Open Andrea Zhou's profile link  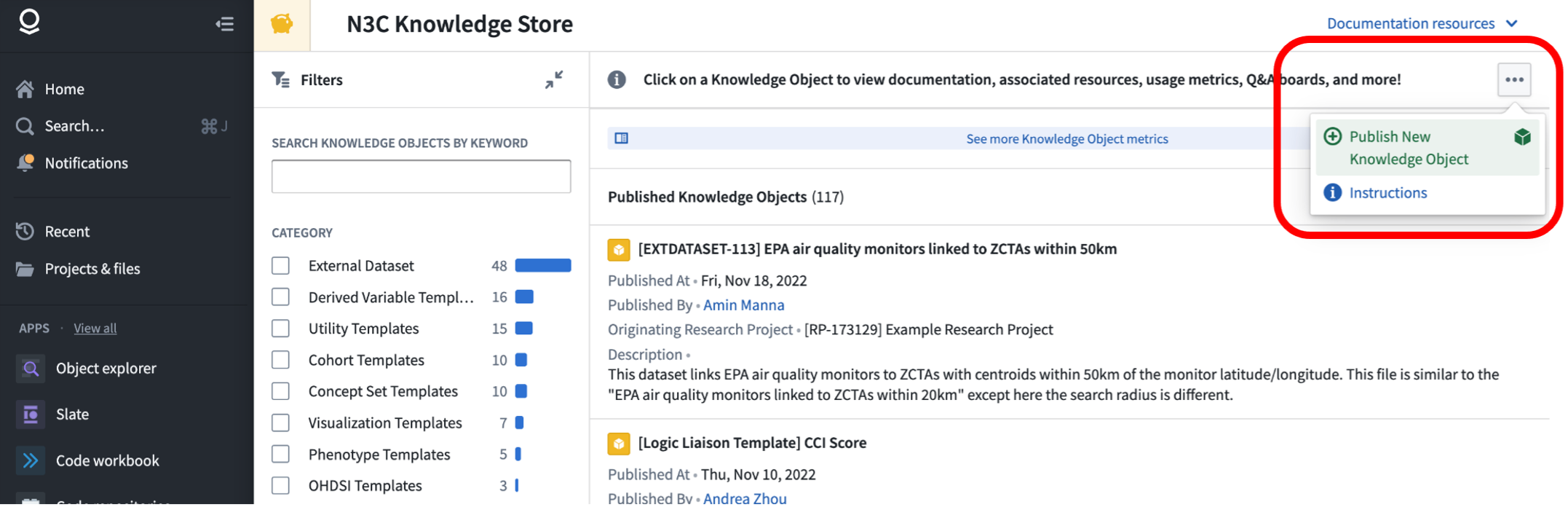745,498
